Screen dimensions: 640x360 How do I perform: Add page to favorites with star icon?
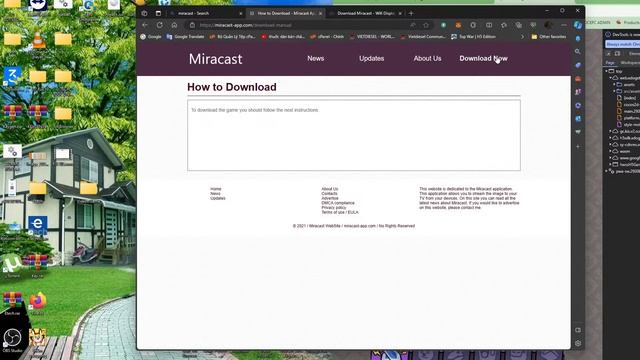coord(426,25)
